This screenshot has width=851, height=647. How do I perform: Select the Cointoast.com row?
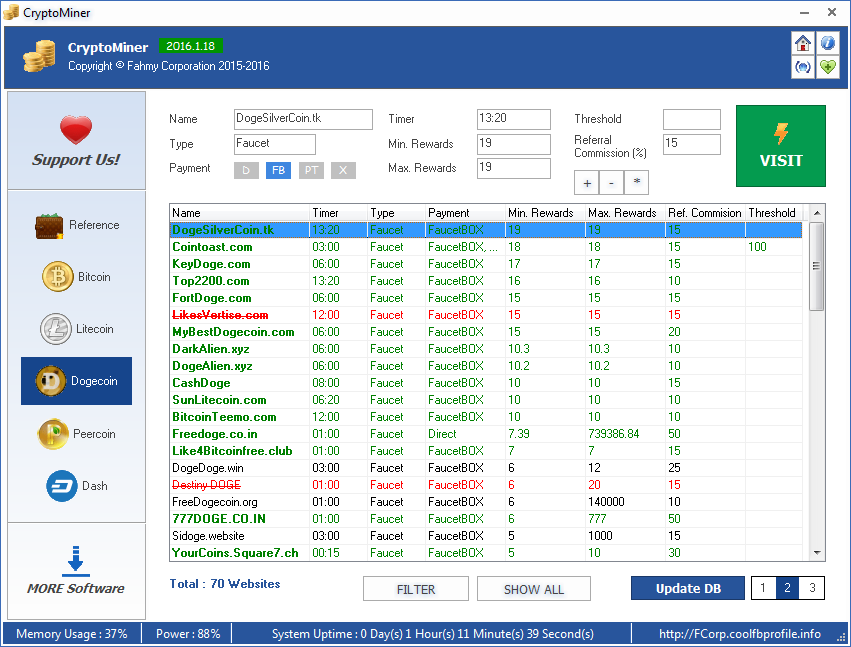486,247
